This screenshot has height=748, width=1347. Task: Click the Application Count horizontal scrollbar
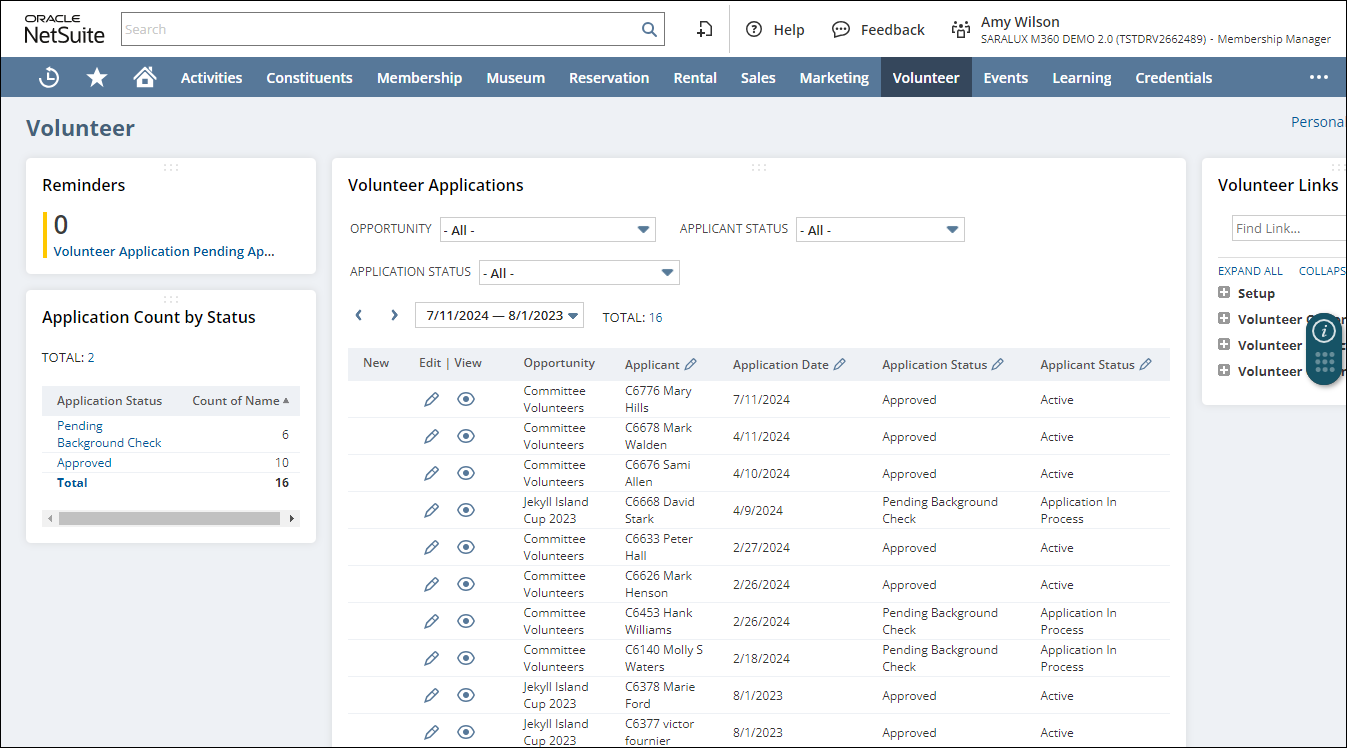click(169, 519)
